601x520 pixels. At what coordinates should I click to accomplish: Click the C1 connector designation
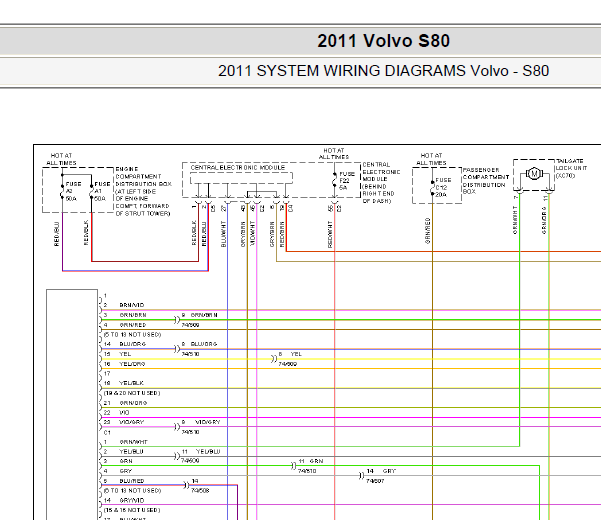coord(107,432)
